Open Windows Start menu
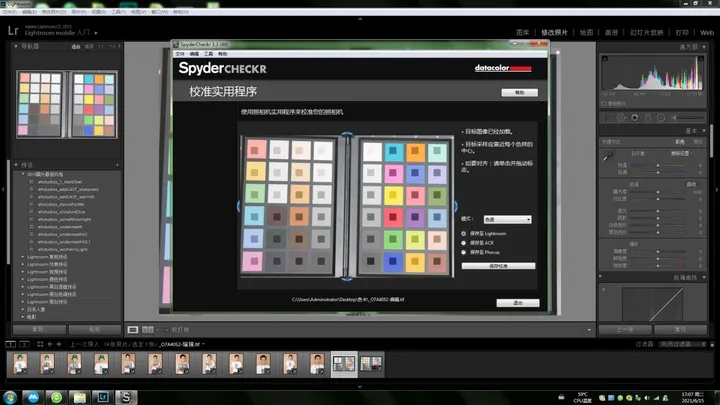Image resolution: width=720 pixels, height=405 pixels. pyautogui.click(x=10, y=397)
